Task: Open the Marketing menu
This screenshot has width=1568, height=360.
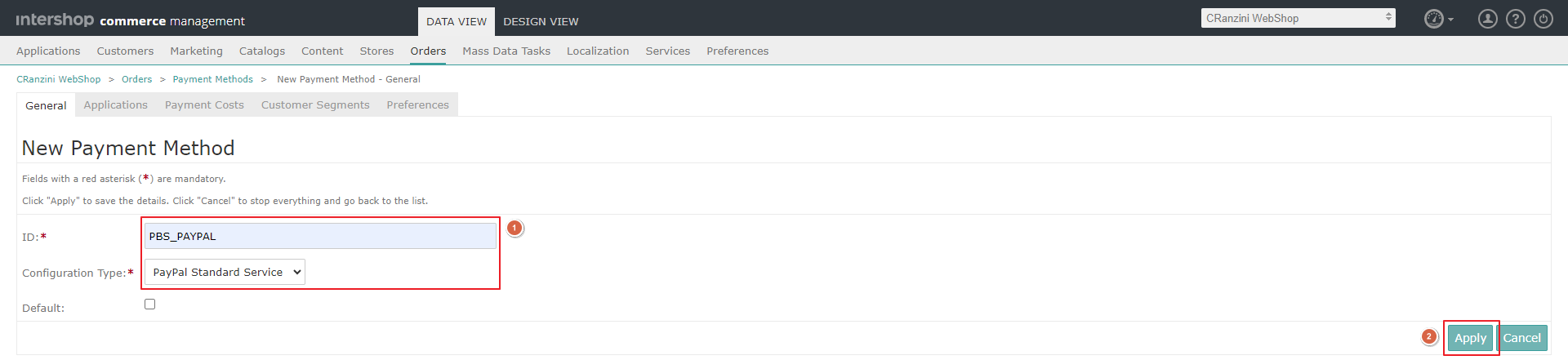Action: (x=196, y=51)
